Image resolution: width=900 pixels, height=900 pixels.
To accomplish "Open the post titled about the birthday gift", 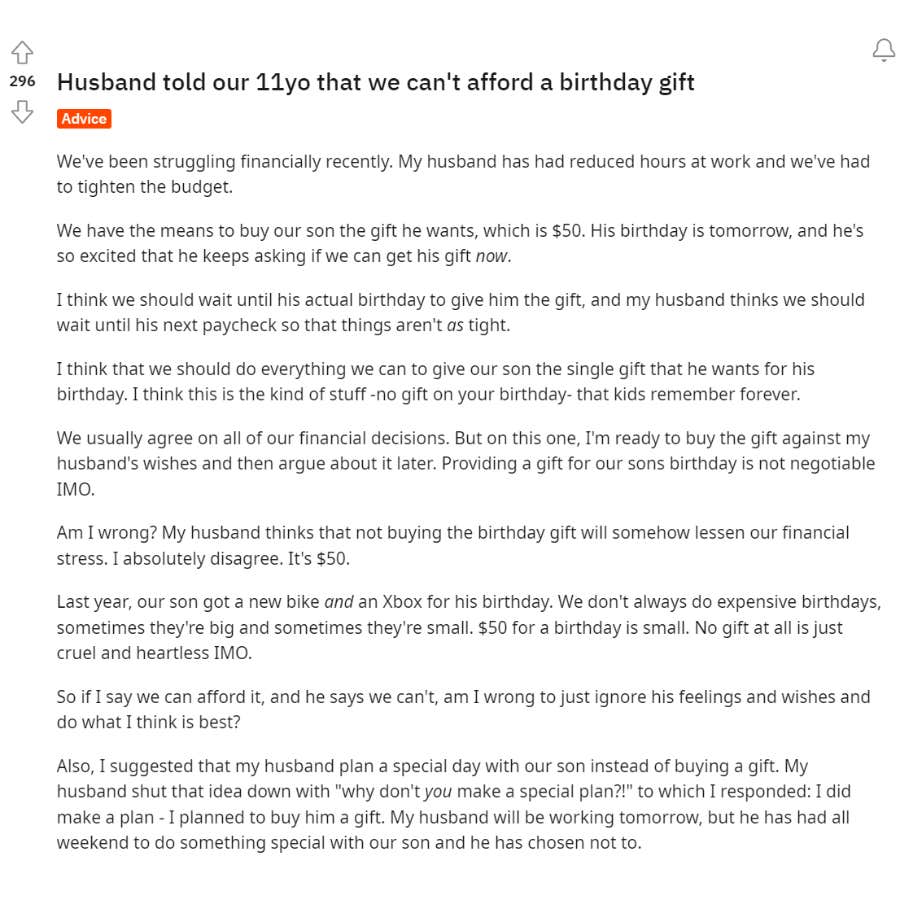I will 377,82.
